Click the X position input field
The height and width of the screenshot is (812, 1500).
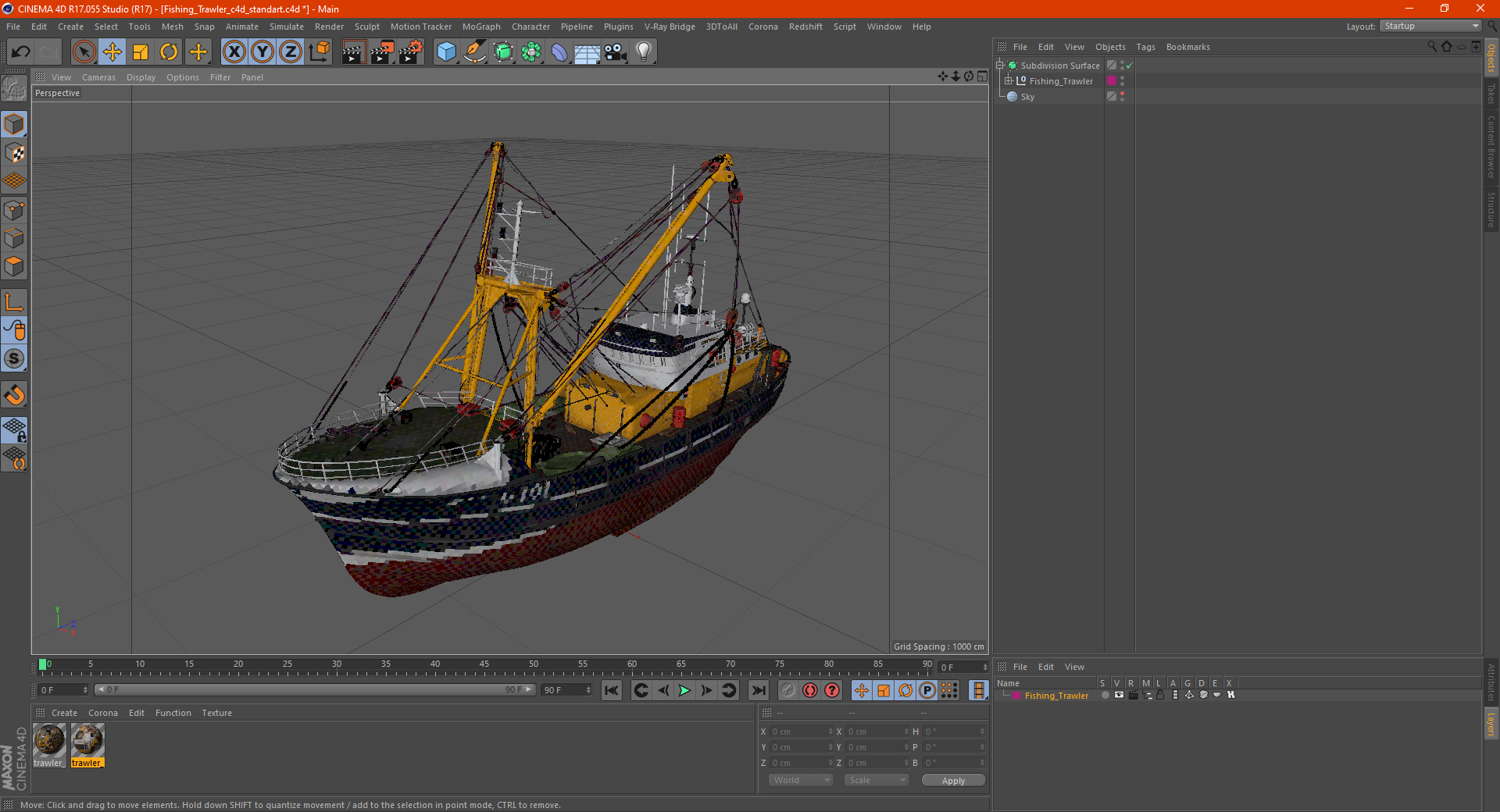802,732
